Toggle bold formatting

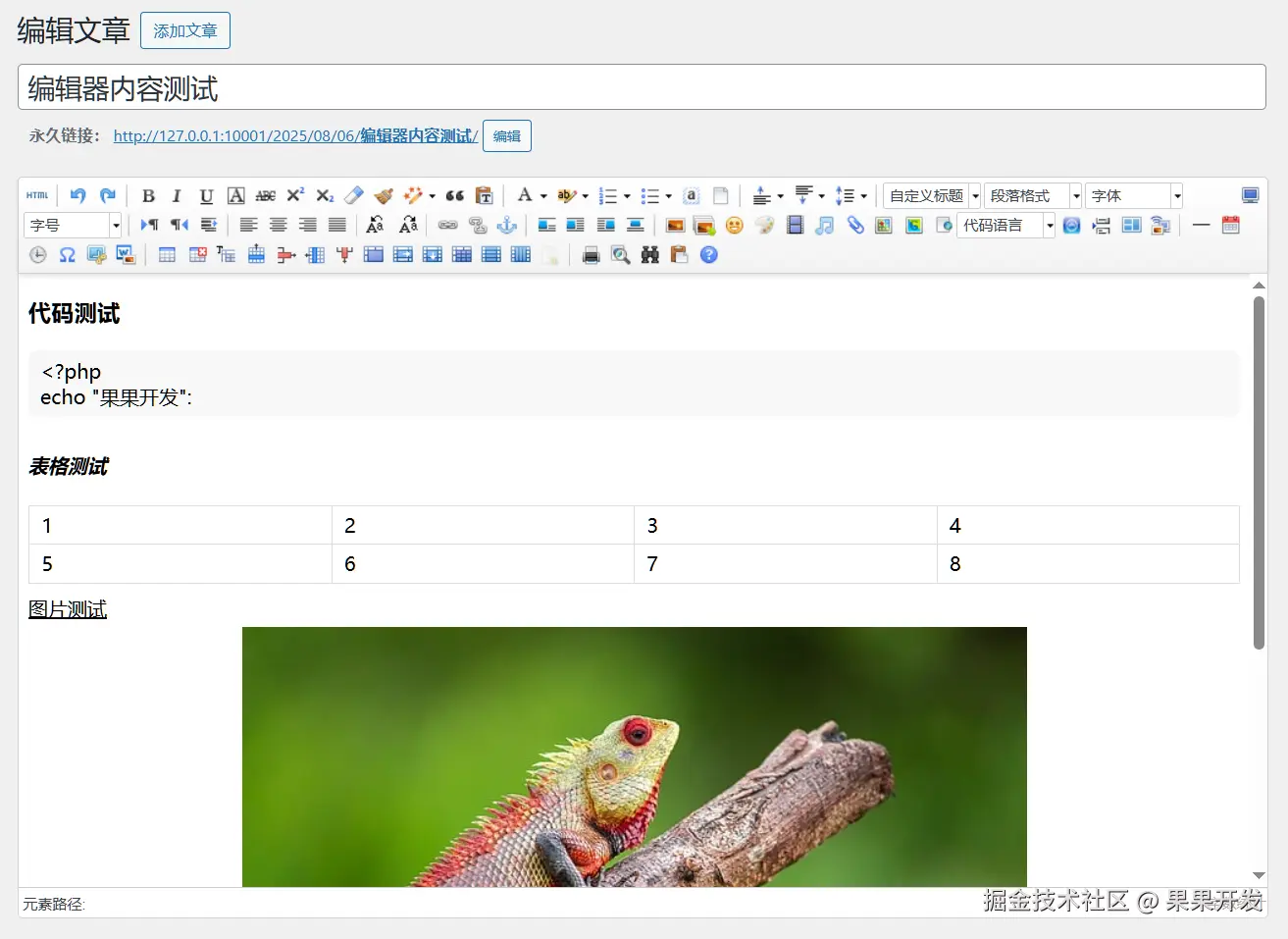[148, 196]
